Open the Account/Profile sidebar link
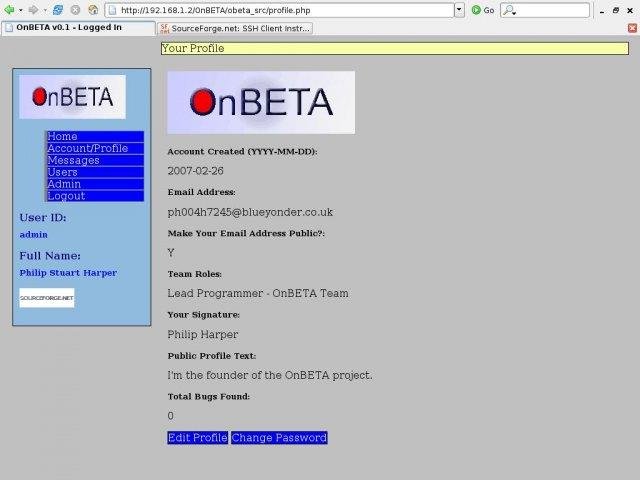This screenshot has height=480, width=640. click(95, 148)
